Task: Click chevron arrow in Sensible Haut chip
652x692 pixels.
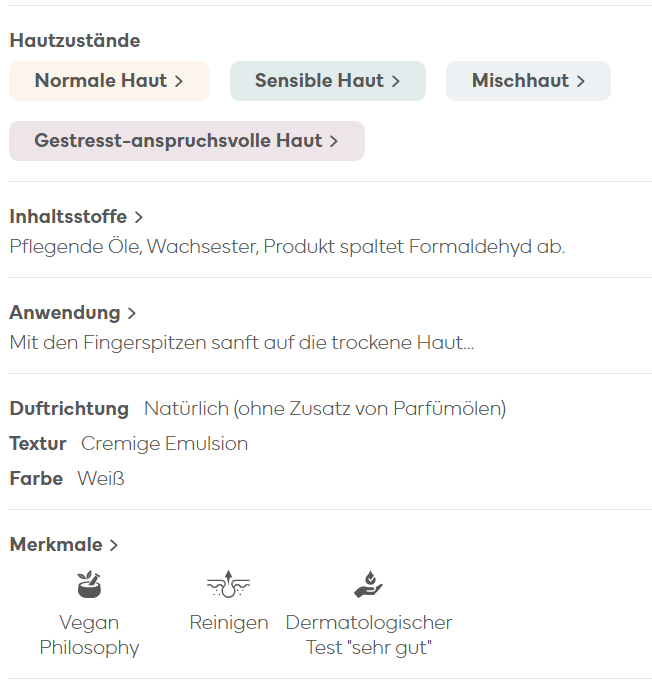Action: (x=396, y=81)
